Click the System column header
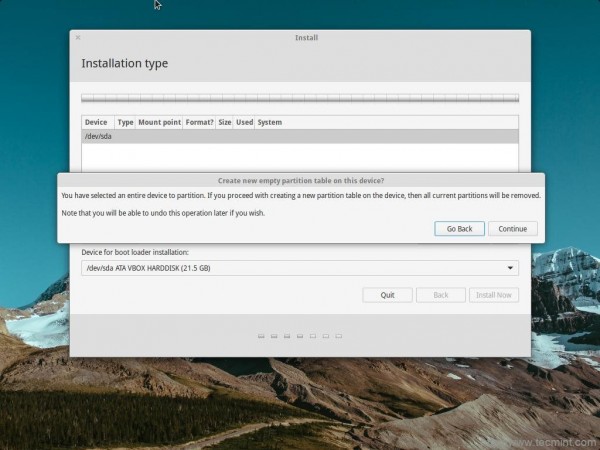Screen dimensions: 600x450 tap(386, 122)
